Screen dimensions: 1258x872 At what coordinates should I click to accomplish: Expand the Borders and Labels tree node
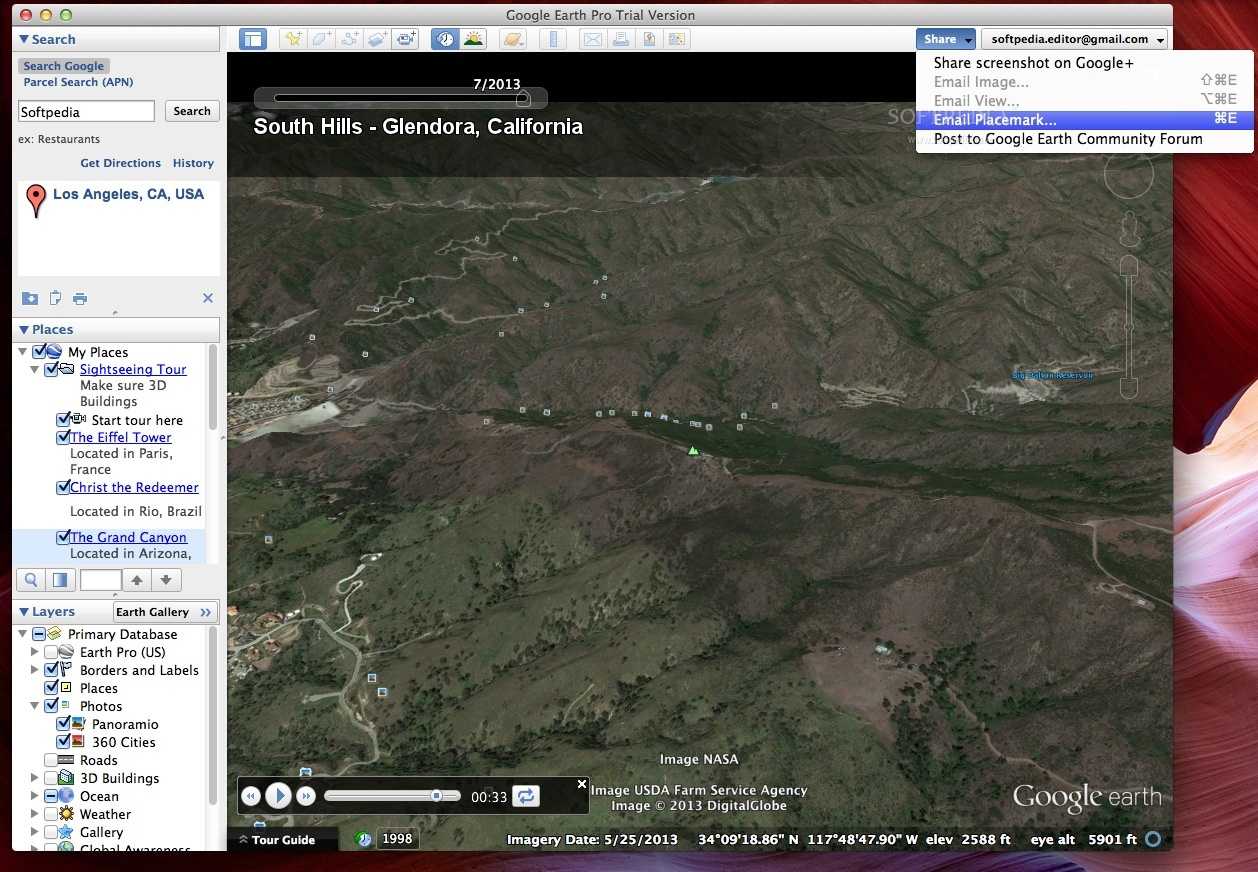tap(35, 670)
